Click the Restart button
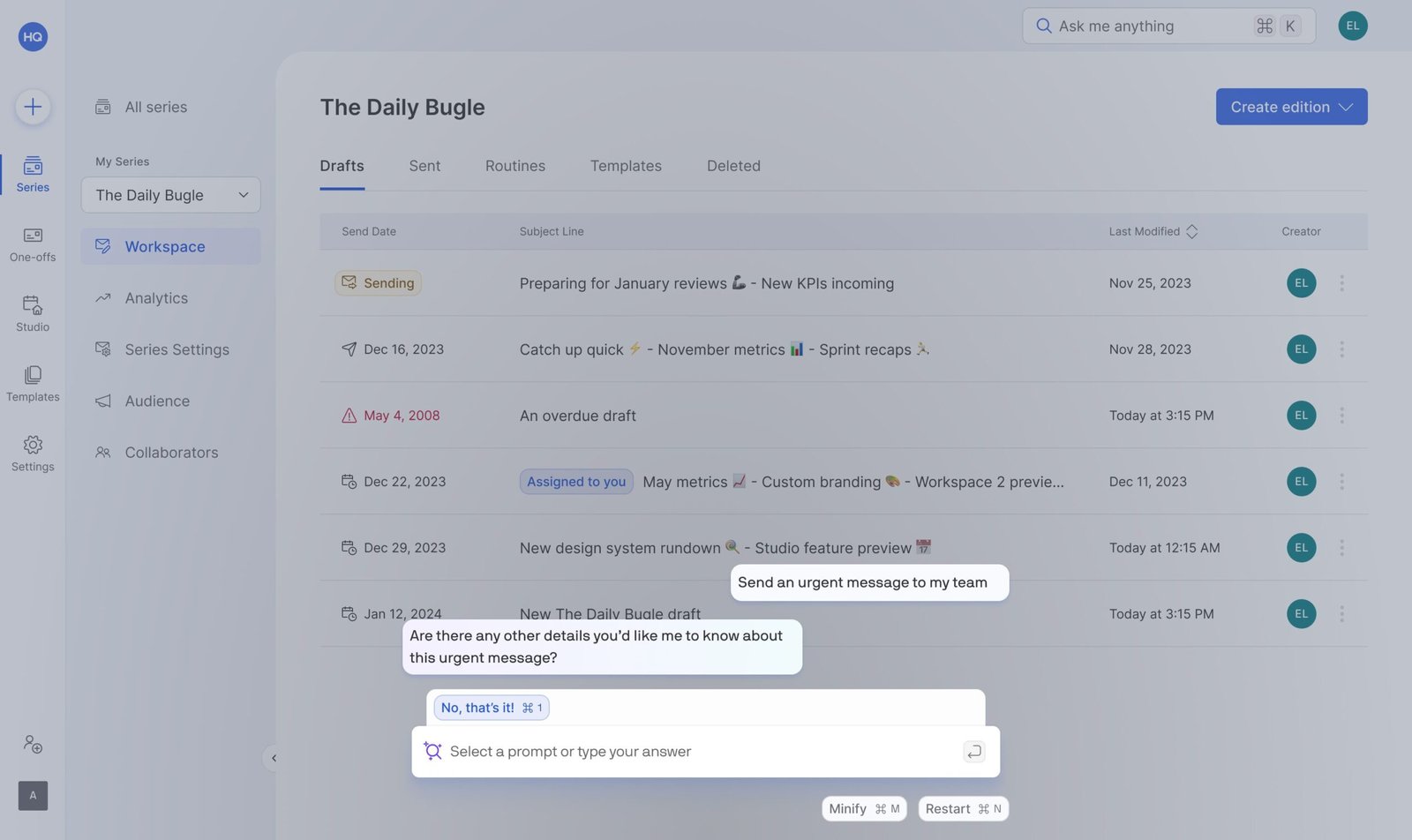The width and height of the screenshot is (1412, 840). pyautogui.click(x=963, y=808)
